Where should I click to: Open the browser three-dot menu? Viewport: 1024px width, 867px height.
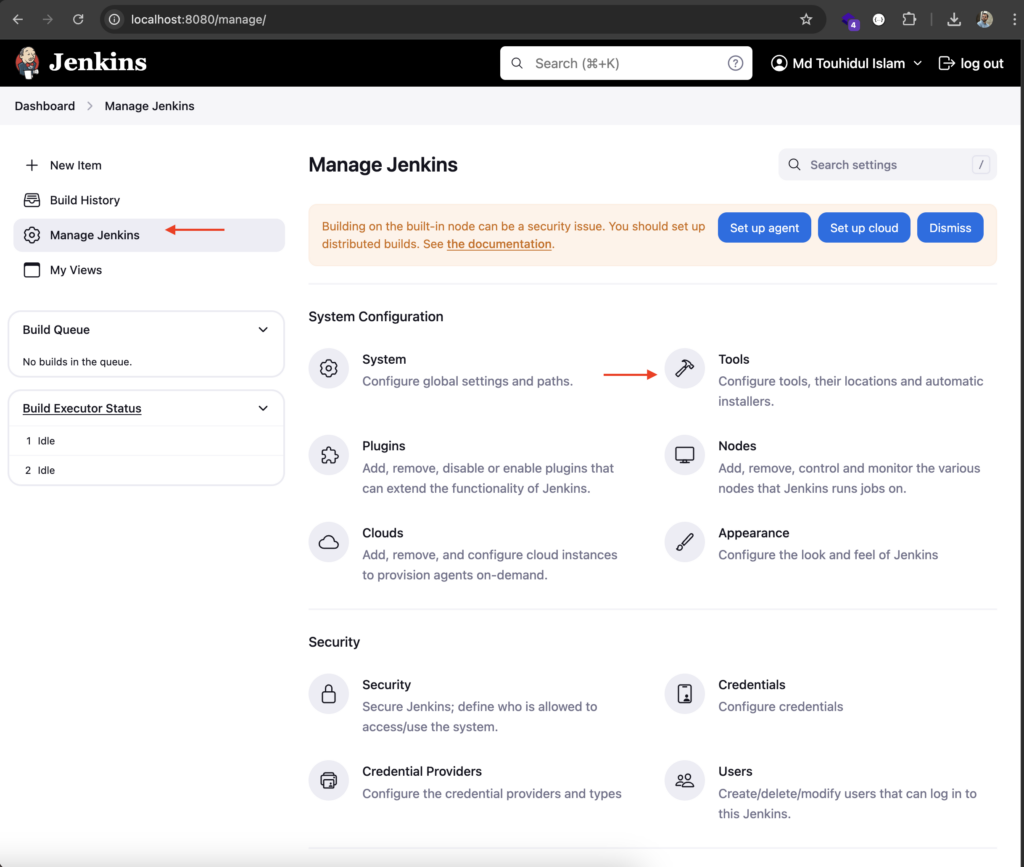[x=1014, y=20]
